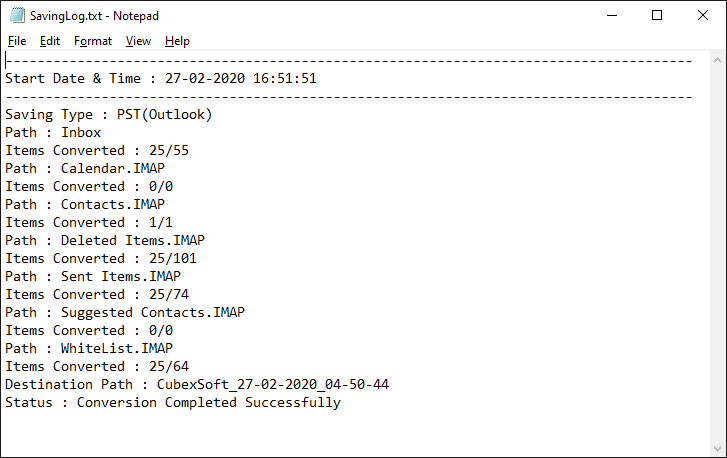Click the Path : Inbox text line
The image size is (727, 458).
[x=53, y=132]
